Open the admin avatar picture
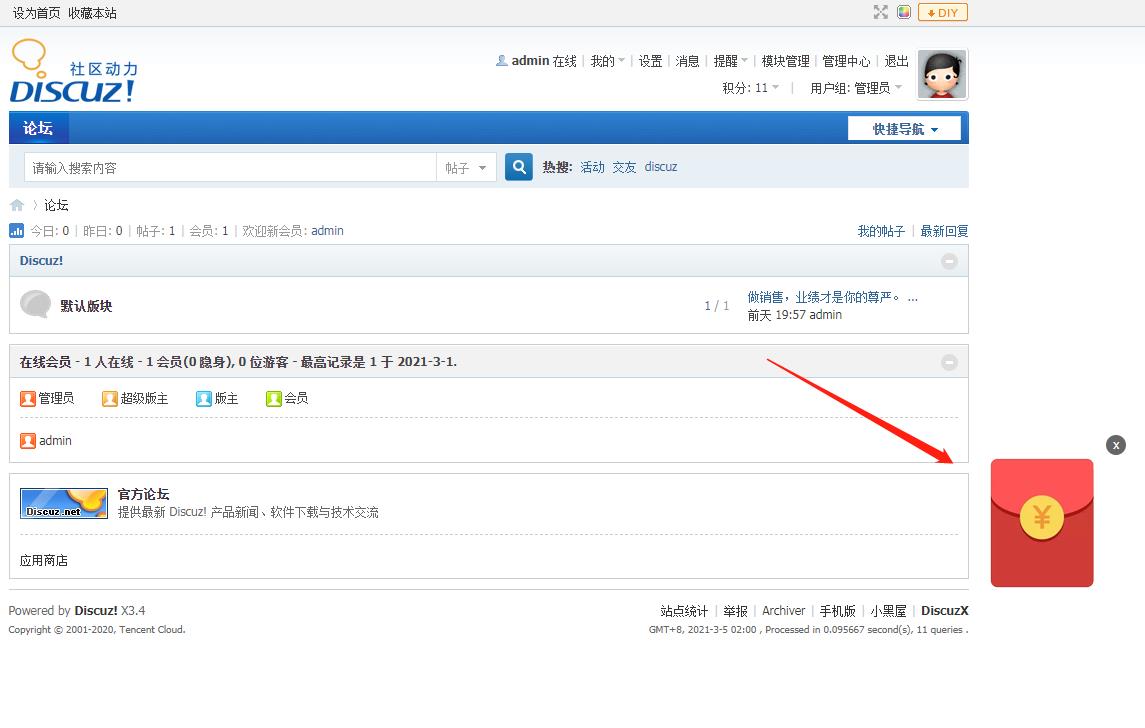 942,74
